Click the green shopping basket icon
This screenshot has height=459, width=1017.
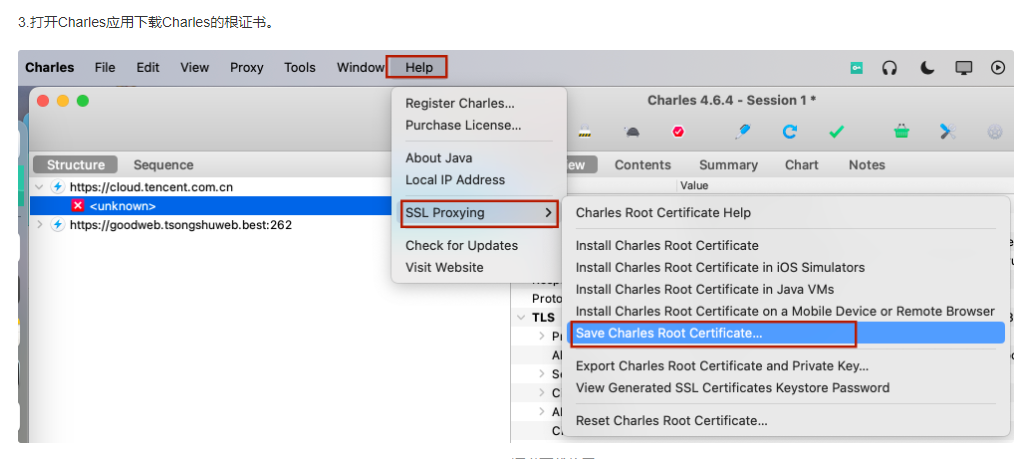point(902,132)
